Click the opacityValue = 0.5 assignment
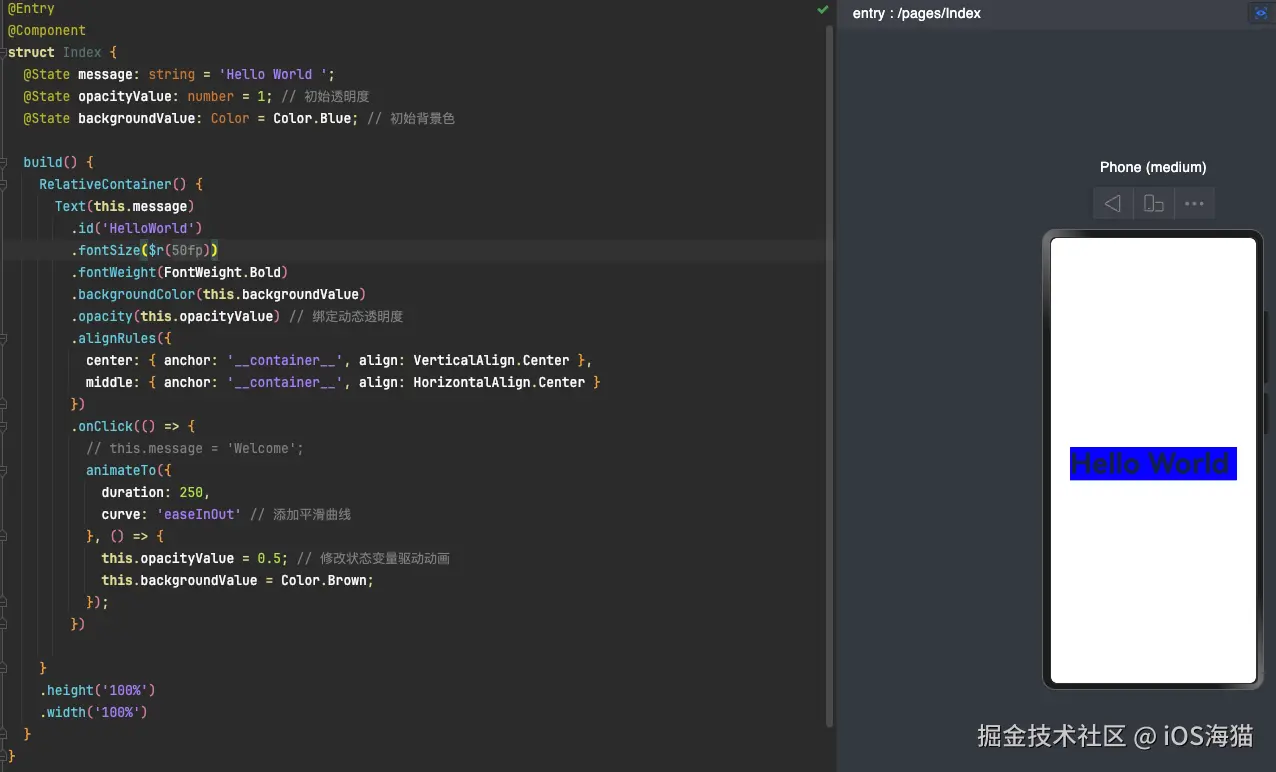The height and width of the screenshot is (772, 1276). (194, 558)
